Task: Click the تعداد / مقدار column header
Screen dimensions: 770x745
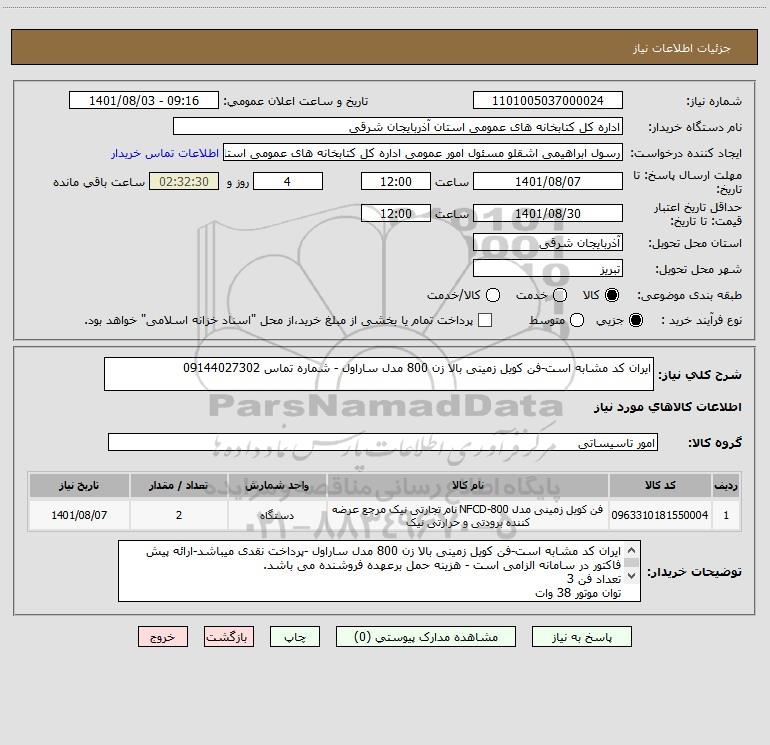Action: click(x=179, y=485)
